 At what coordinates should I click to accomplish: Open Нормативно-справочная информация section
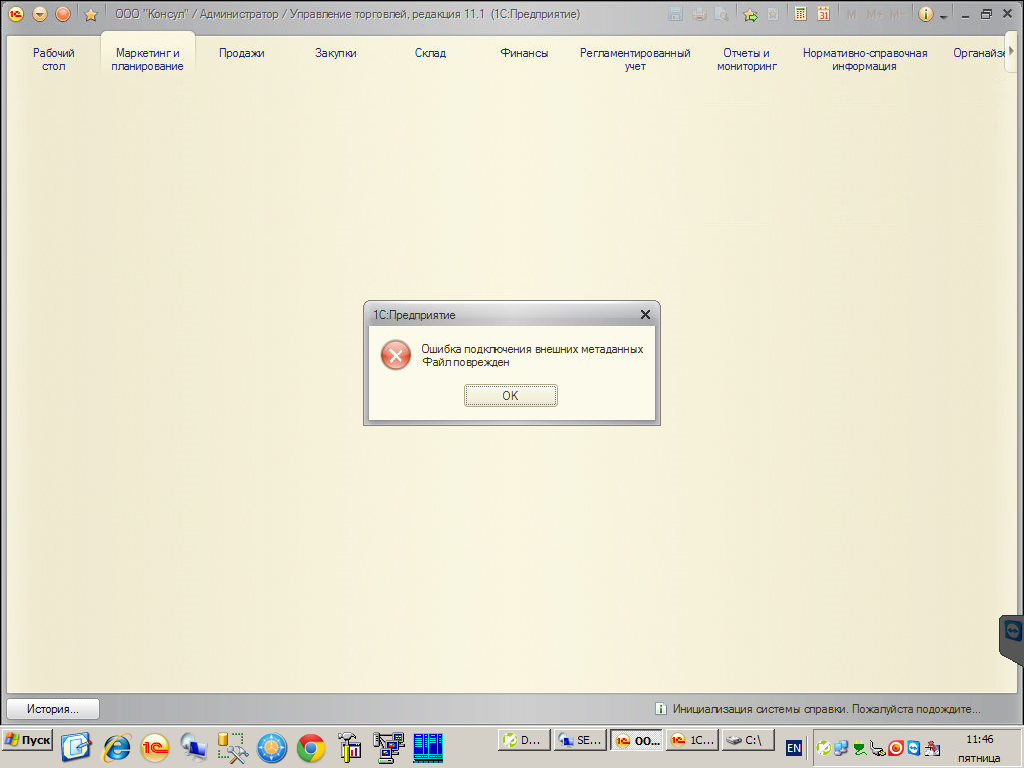(x=865, y=59)
